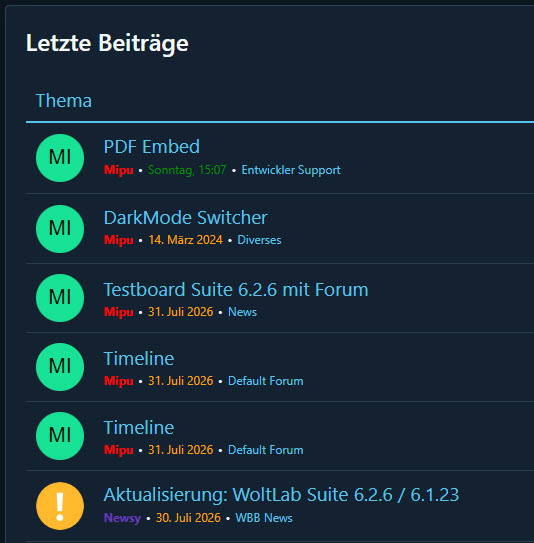534x543 pixels.
Task: View the Newsy user profile
Action: pos(122,518)
